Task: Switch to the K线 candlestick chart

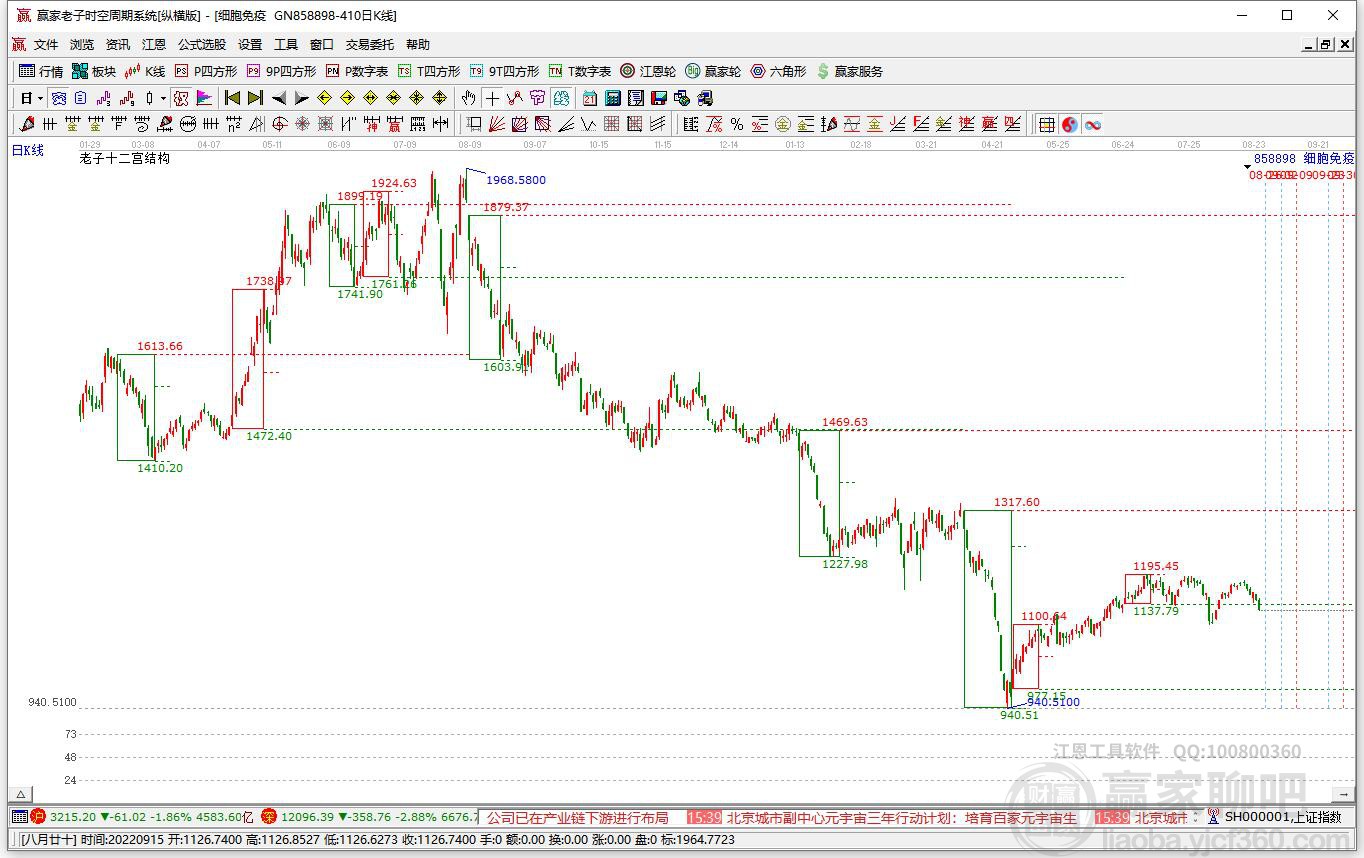Action: tap(144, 71)
